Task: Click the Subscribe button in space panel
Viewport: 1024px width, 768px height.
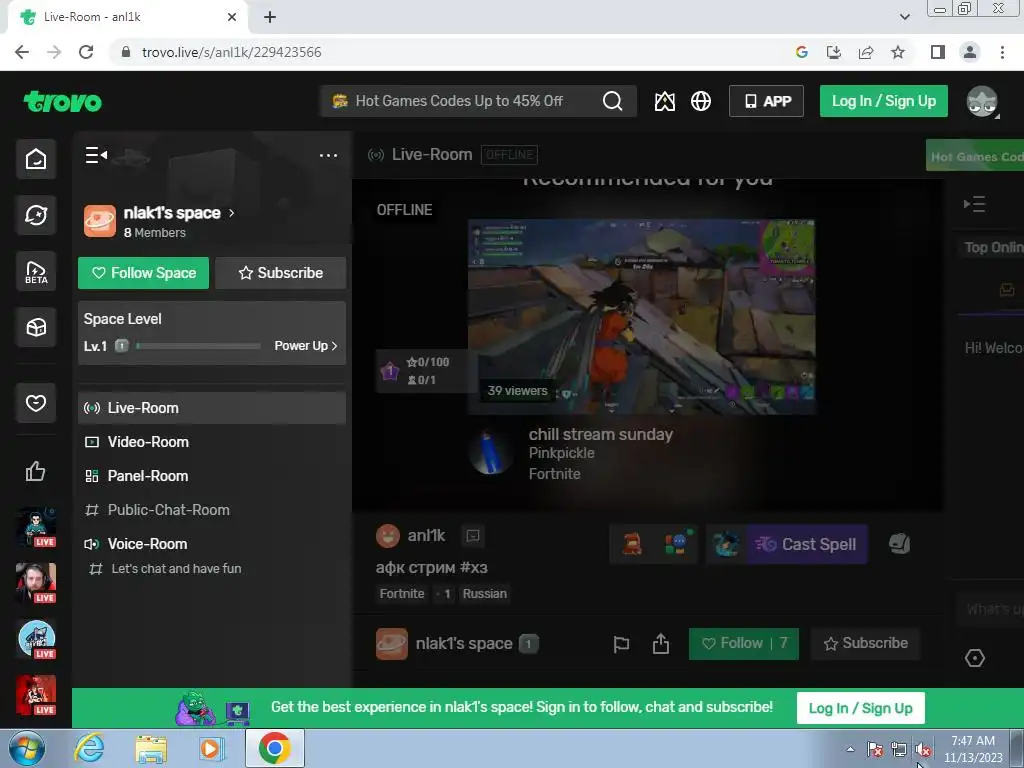Action: pyautogui.click(x=281, y=273)
